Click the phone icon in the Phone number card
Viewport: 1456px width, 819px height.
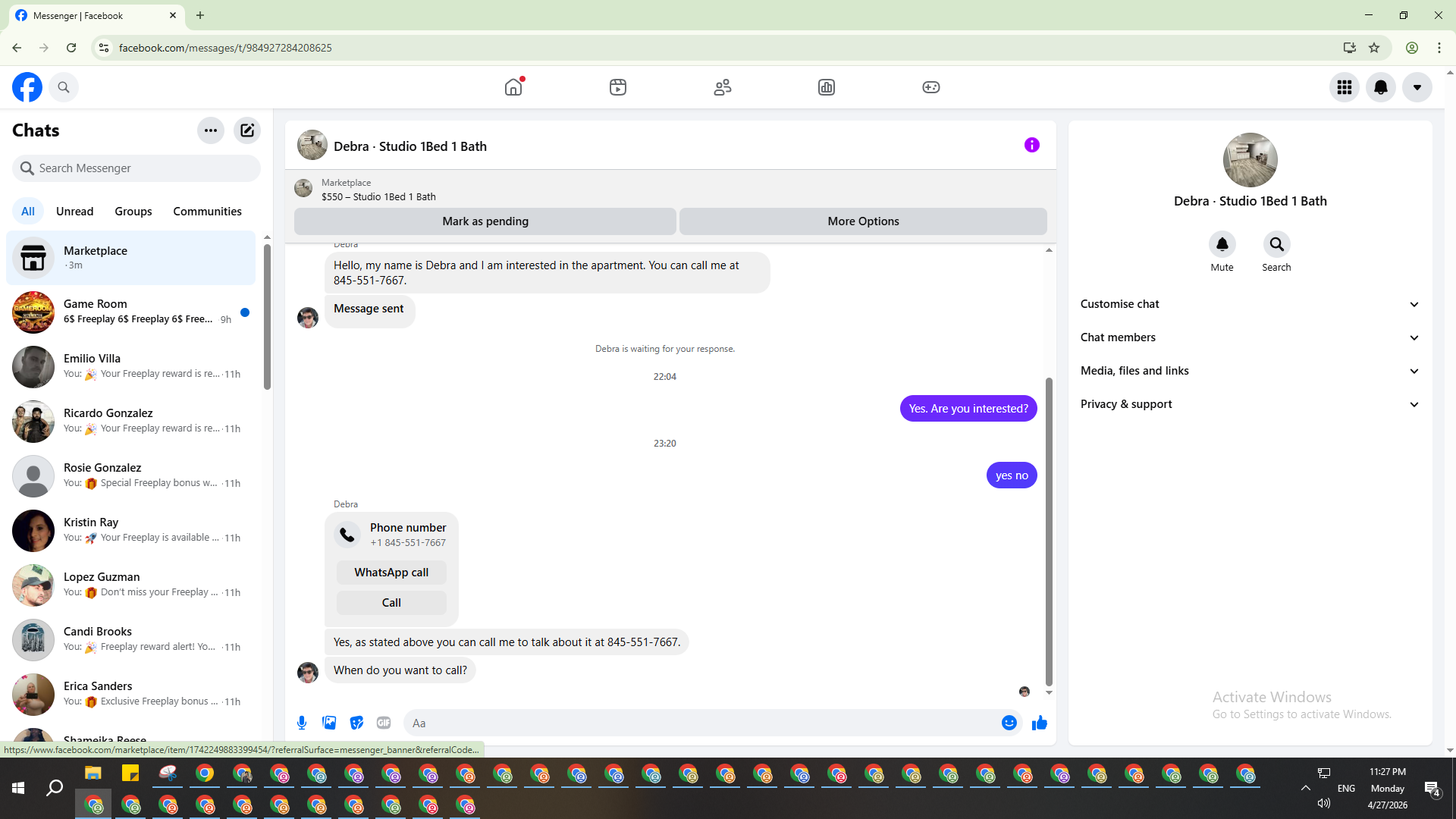point(347,535)
